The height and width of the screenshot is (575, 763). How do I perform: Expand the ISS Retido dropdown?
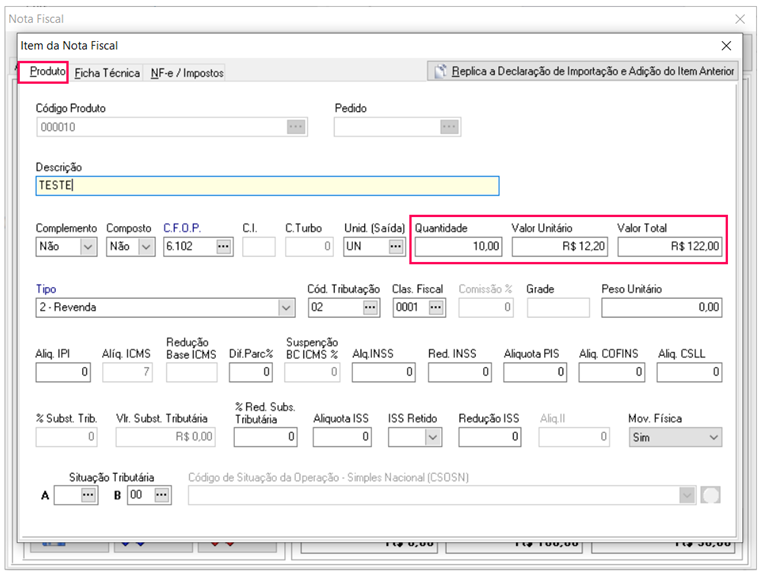tap(432, 437)
